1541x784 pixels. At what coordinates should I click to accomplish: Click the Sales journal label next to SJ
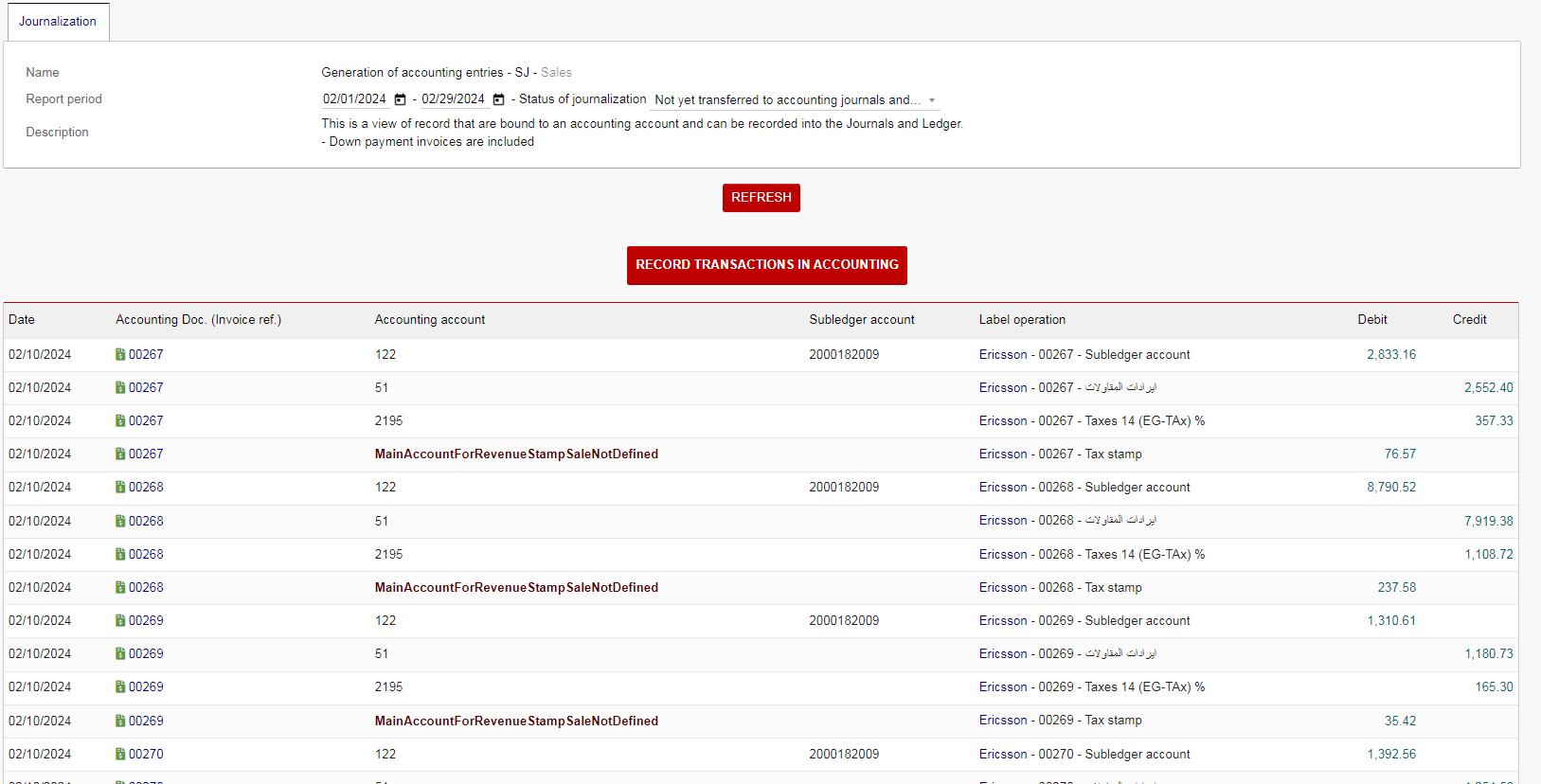coord(556,72)
